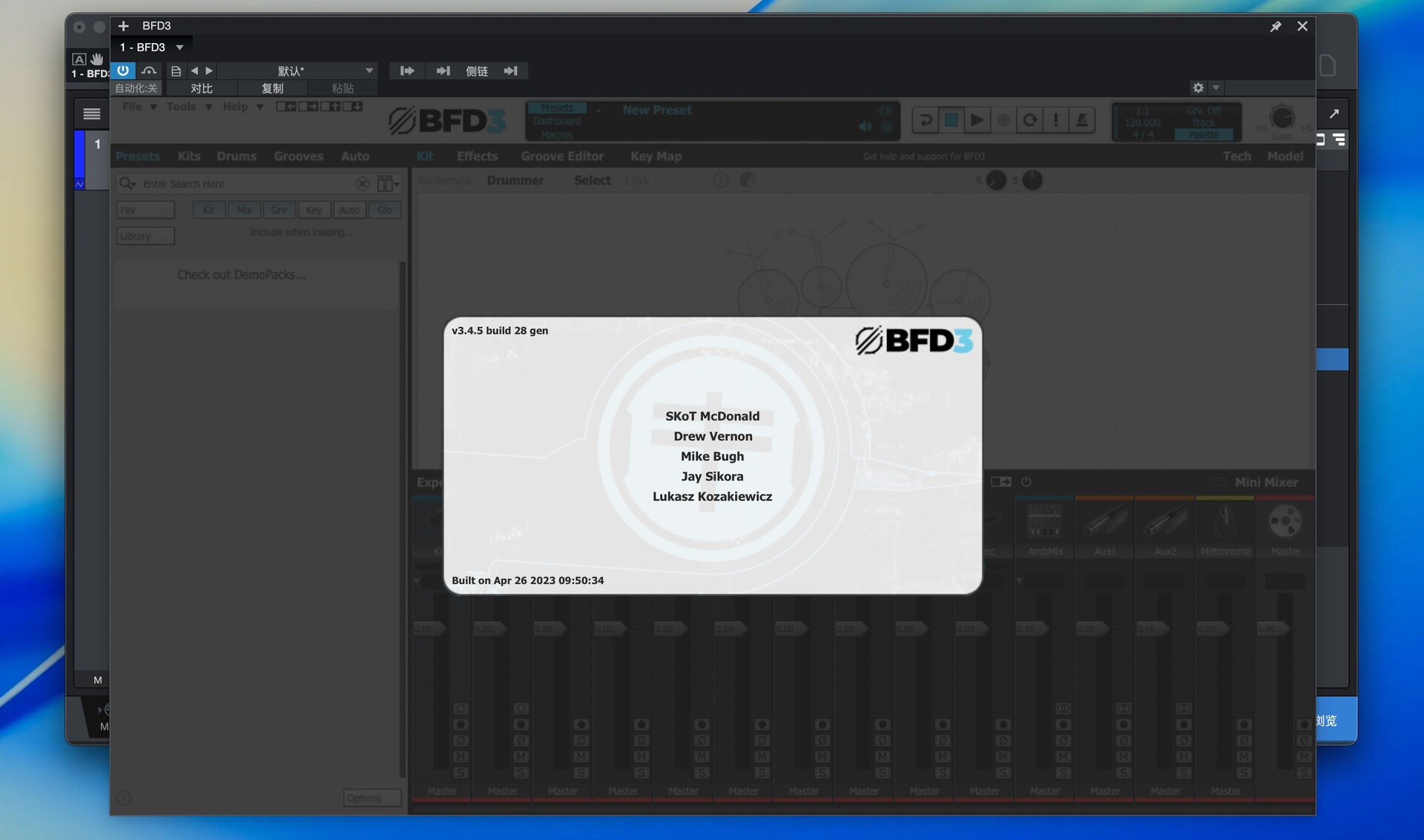Switch to the Drums browser tab

click(237, 156)
